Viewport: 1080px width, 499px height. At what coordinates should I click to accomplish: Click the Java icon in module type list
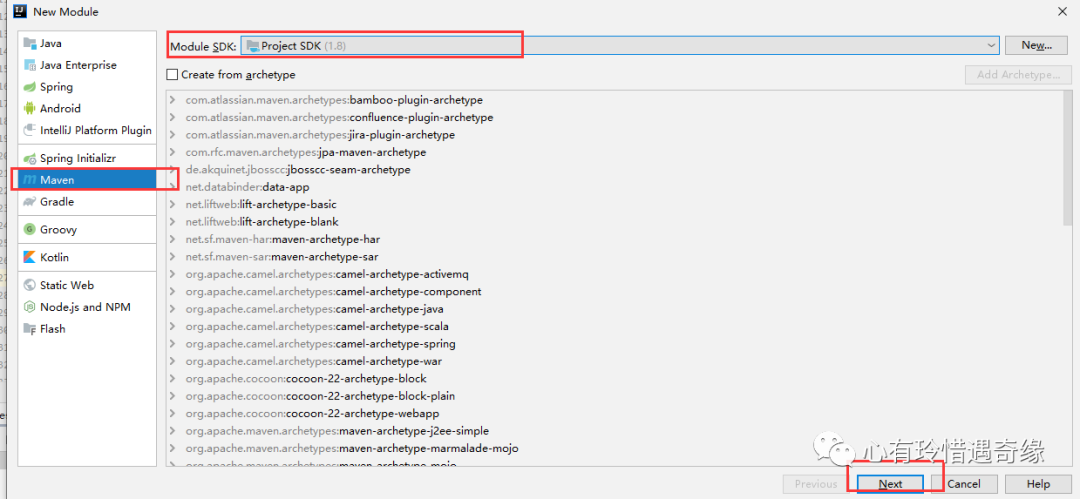point(30,43)
